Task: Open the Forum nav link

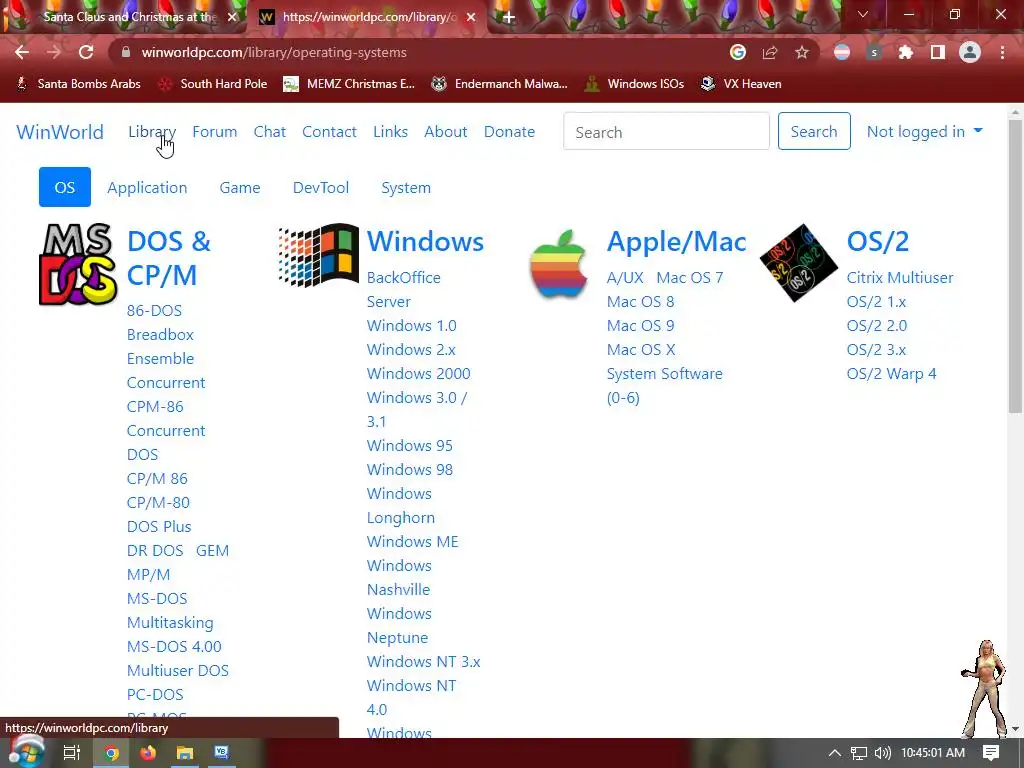Action: click(214, 131)
